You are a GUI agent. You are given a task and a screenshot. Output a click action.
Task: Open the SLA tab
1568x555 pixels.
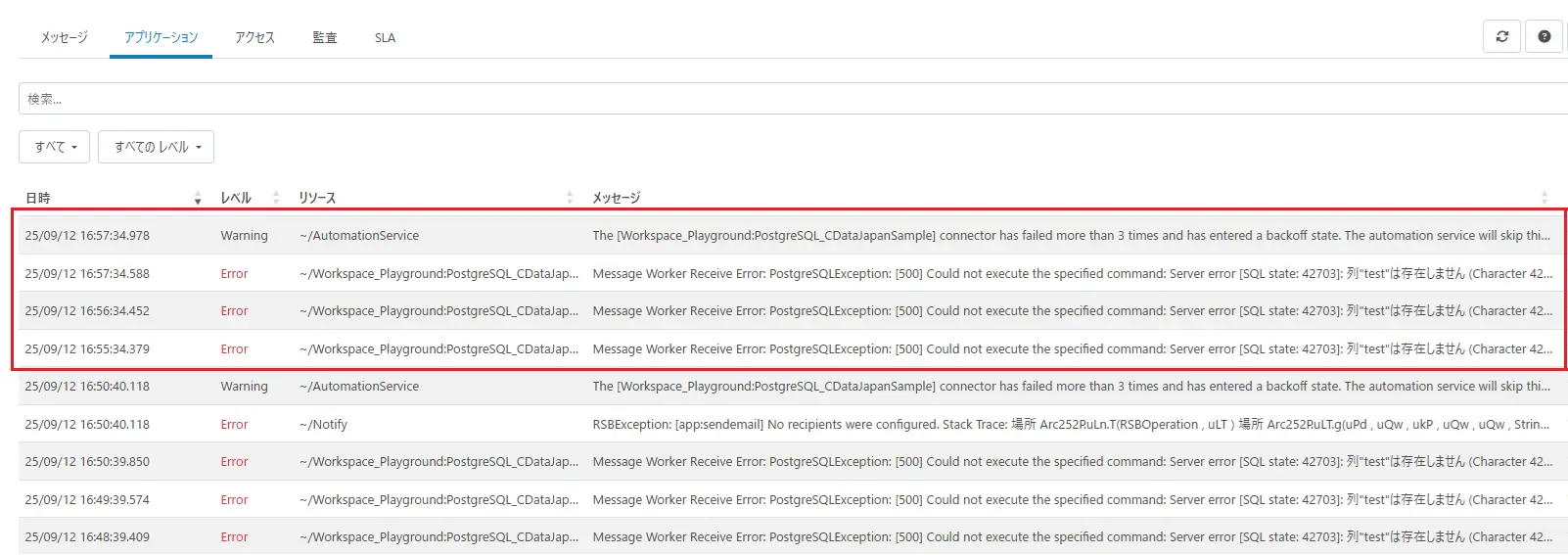pos(385,37)
